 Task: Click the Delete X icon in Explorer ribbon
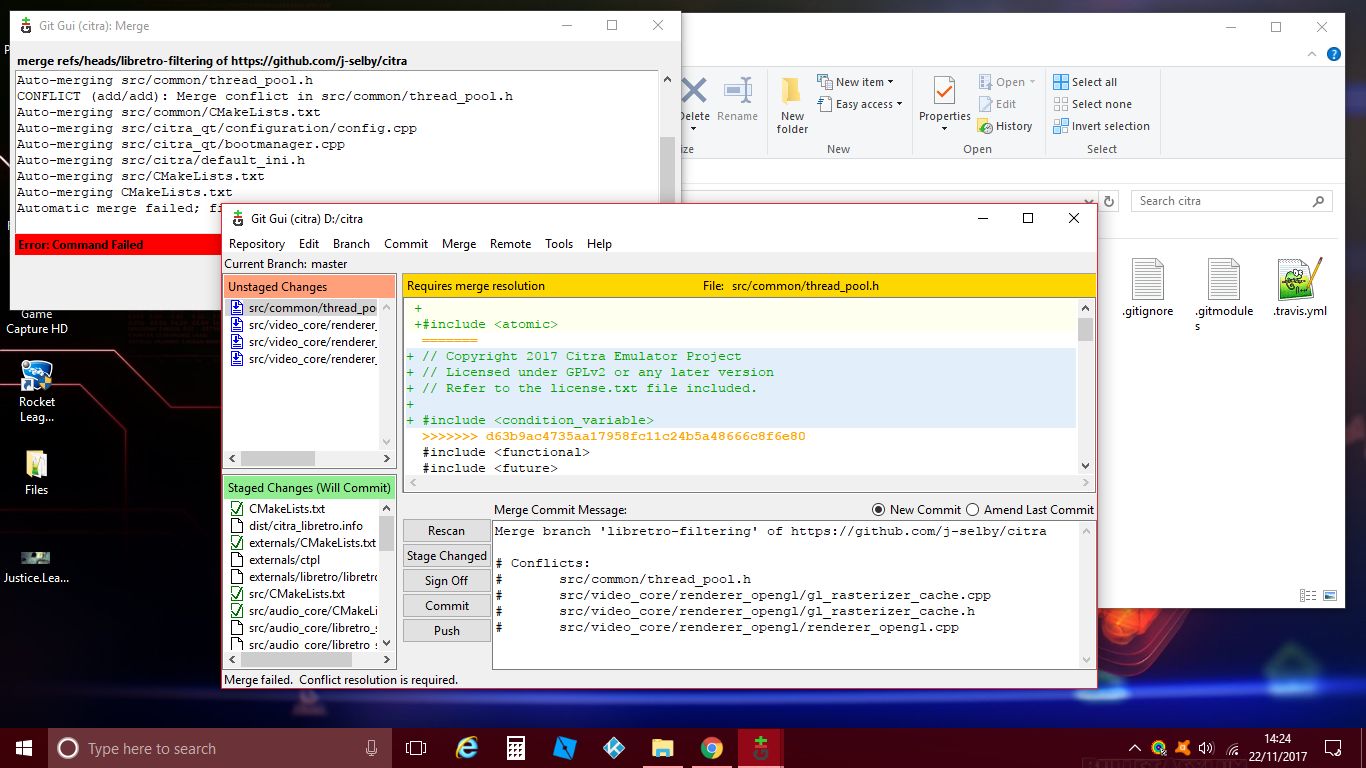coord(693,92)
